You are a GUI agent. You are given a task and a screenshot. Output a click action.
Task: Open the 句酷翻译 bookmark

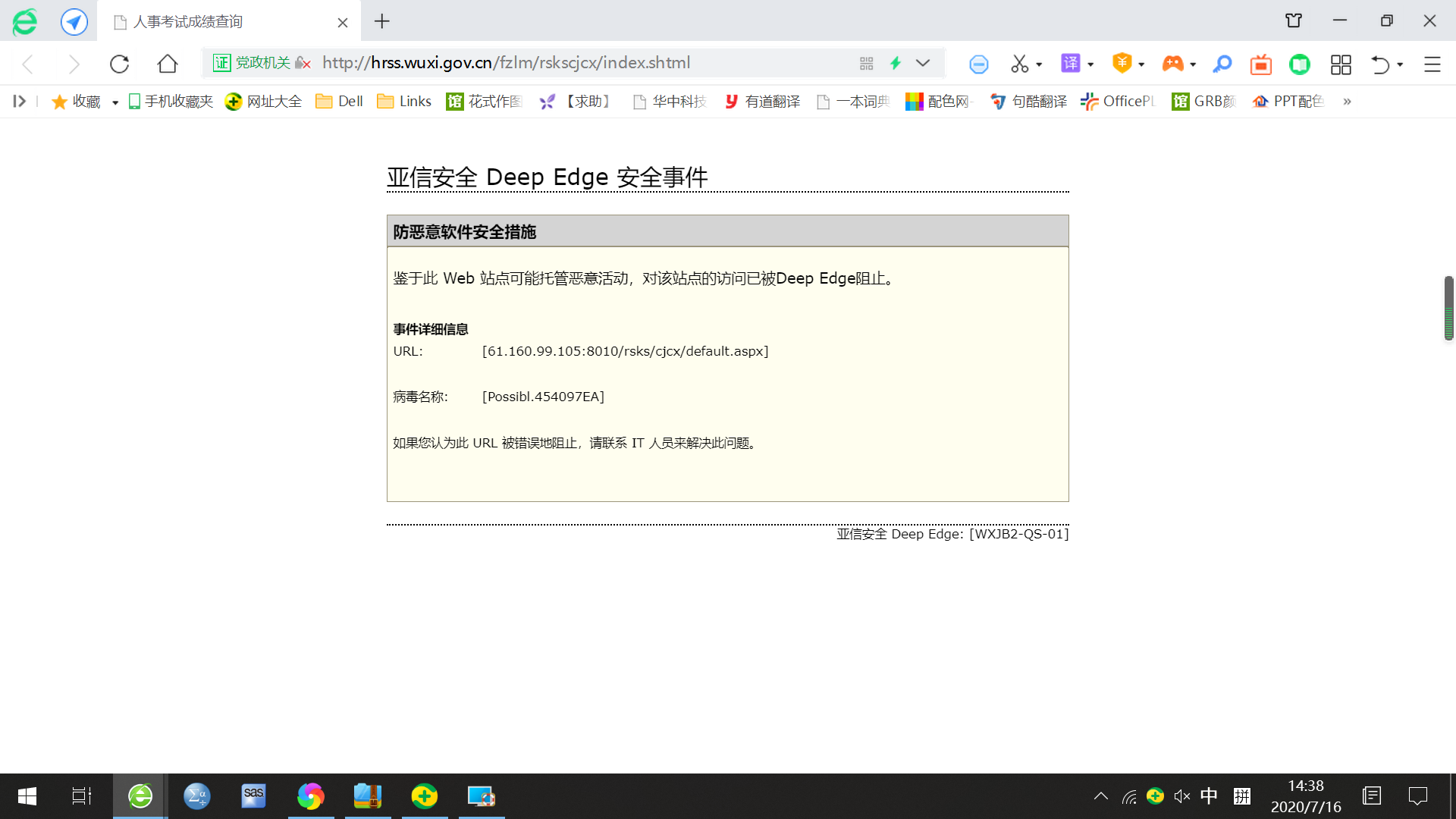tap(1029, 101)
